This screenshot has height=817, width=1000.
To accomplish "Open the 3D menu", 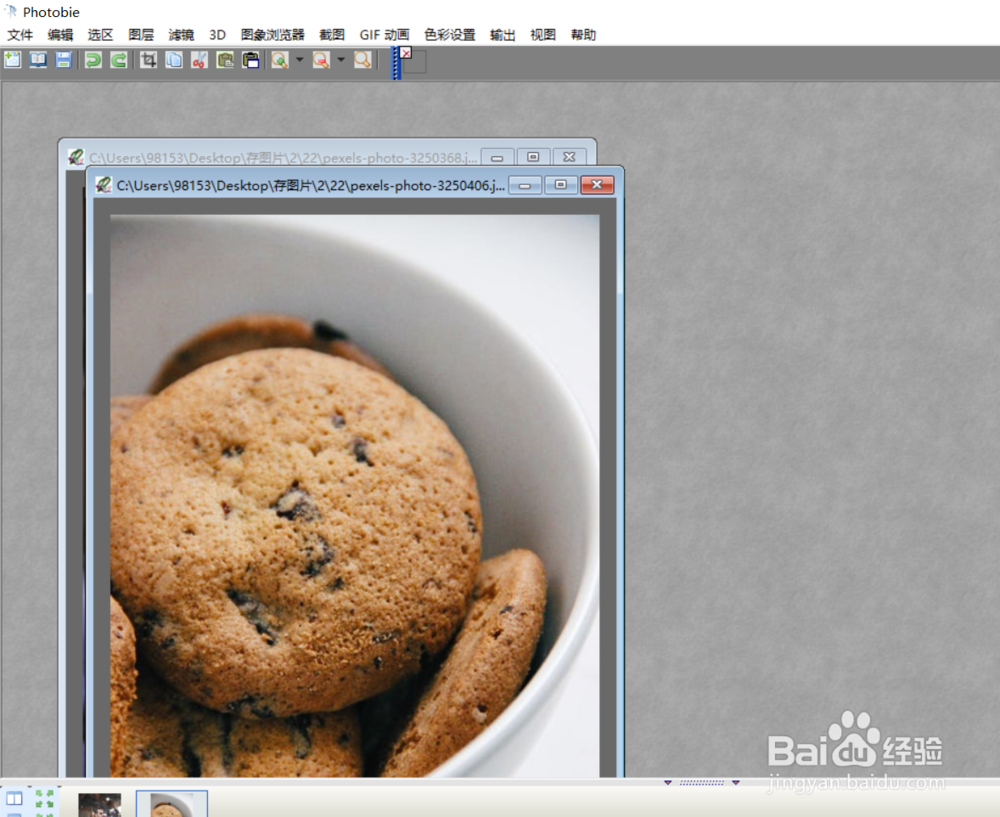I will (217, 34).
